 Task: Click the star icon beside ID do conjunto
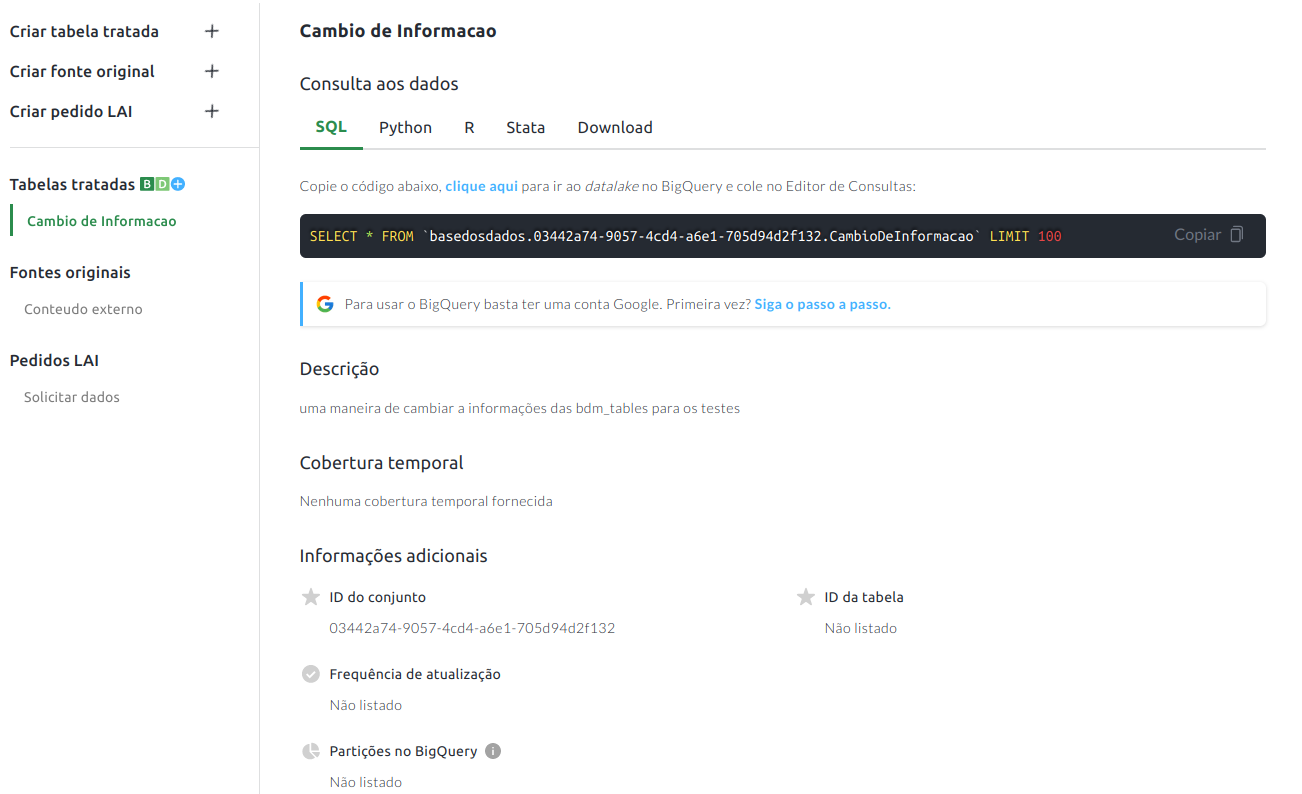click(x=311, y=597)
